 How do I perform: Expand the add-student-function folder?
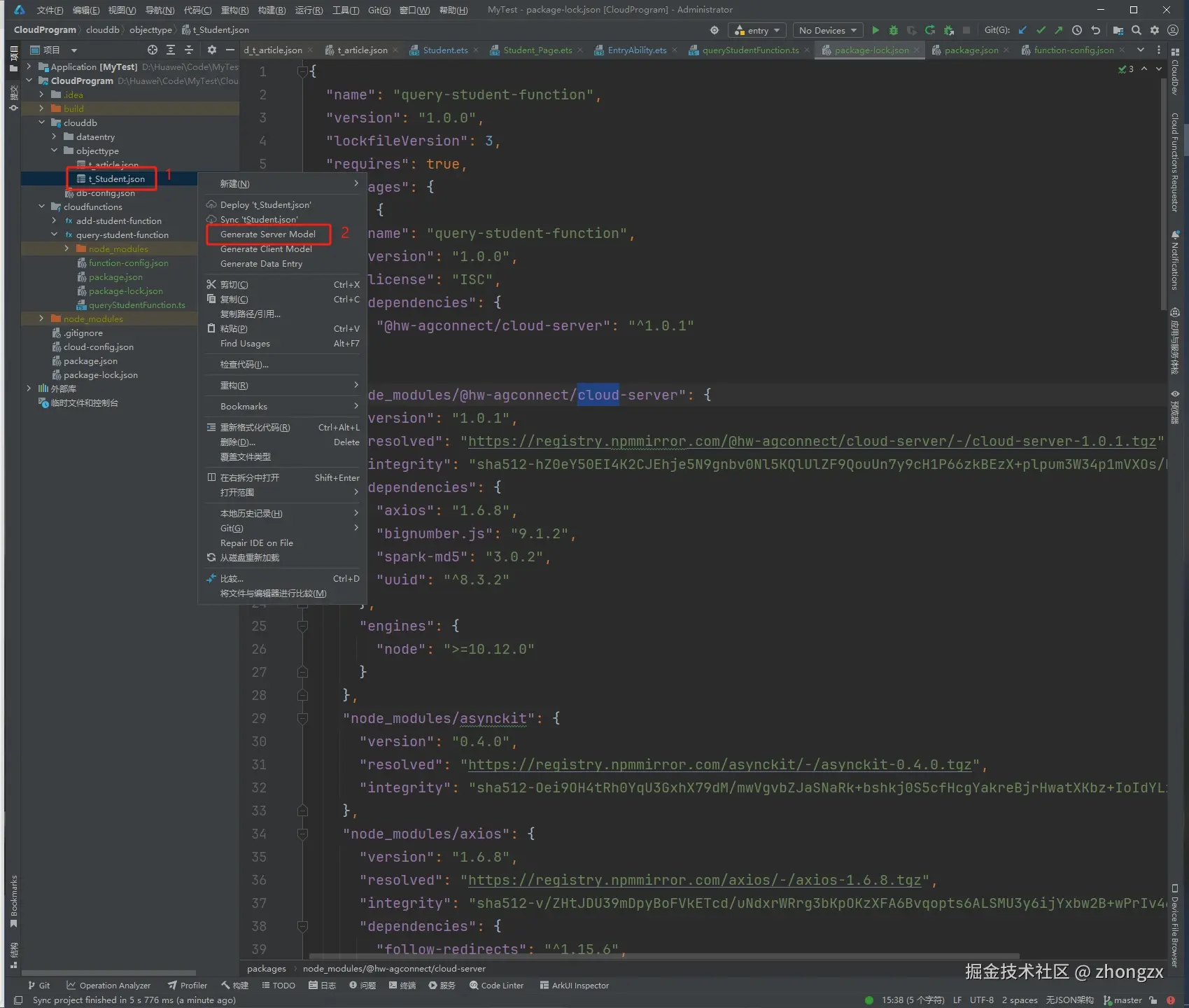tap(54, 220)
